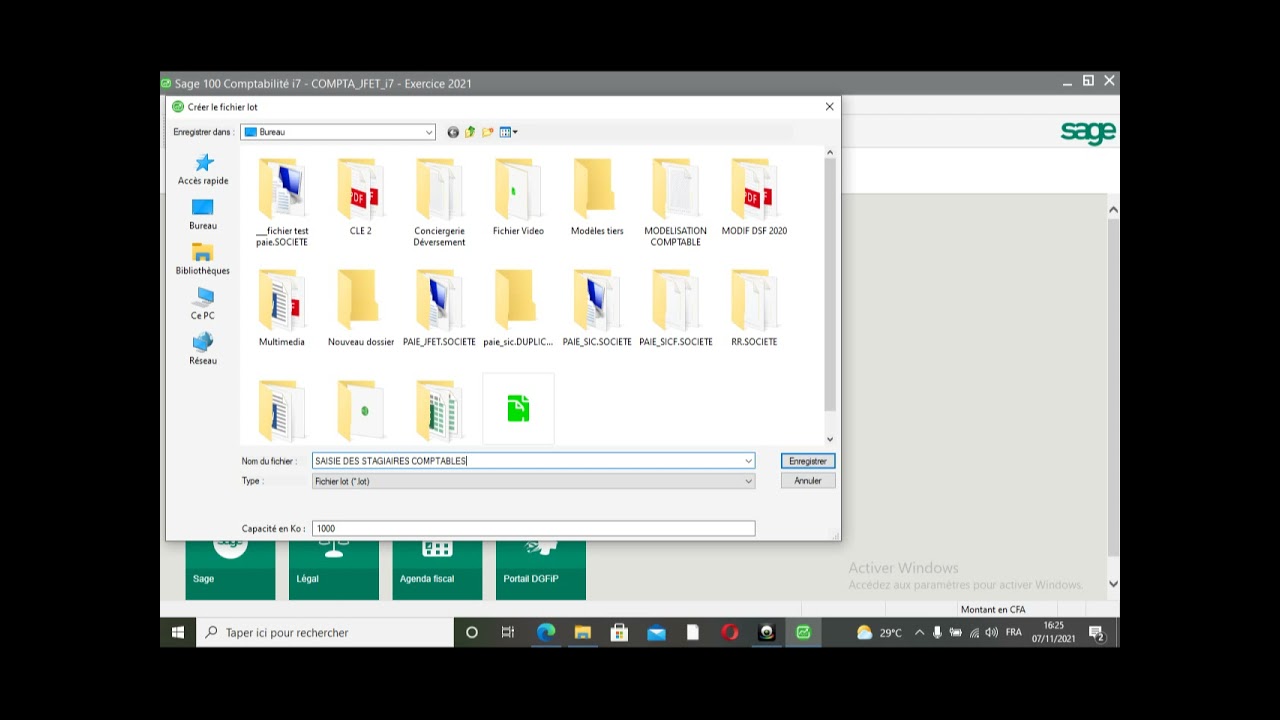Select the Multimedia folder

(x=282, y=309)
